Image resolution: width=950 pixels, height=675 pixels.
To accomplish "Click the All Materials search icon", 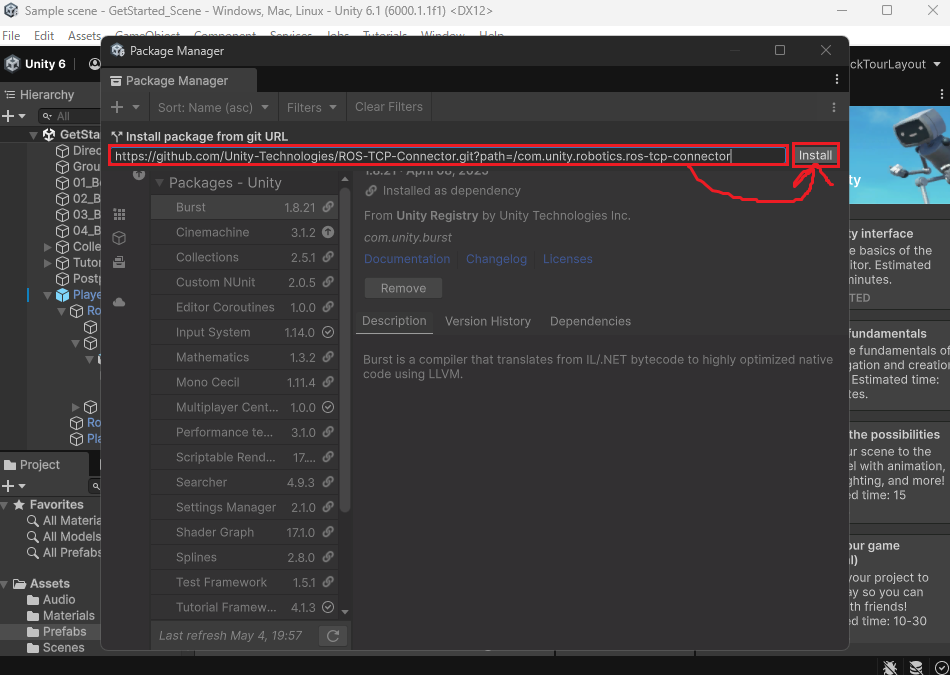I will point(33,520).
